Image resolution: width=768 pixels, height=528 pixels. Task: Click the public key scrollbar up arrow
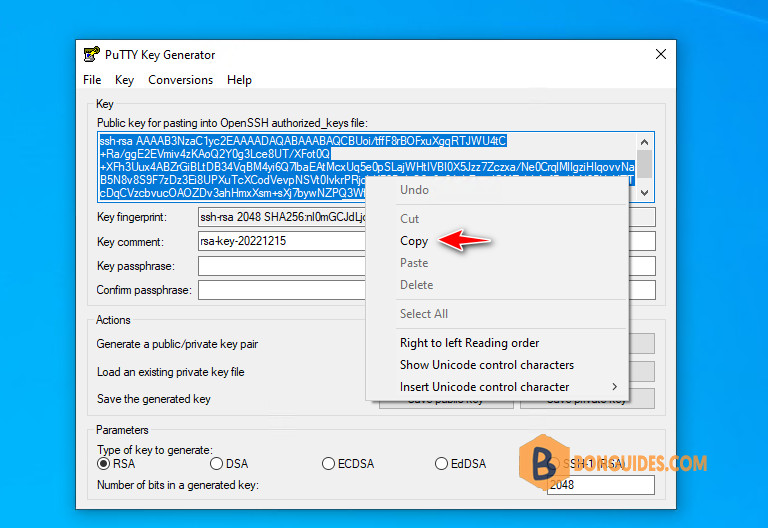click(645, 142)
